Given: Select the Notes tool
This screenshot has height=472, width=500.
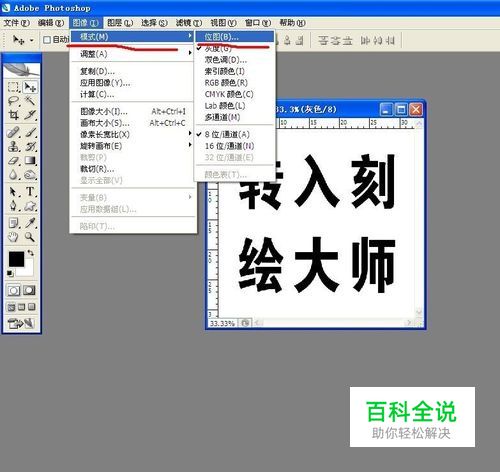Looking at the screenshot, I should (14, 223).
